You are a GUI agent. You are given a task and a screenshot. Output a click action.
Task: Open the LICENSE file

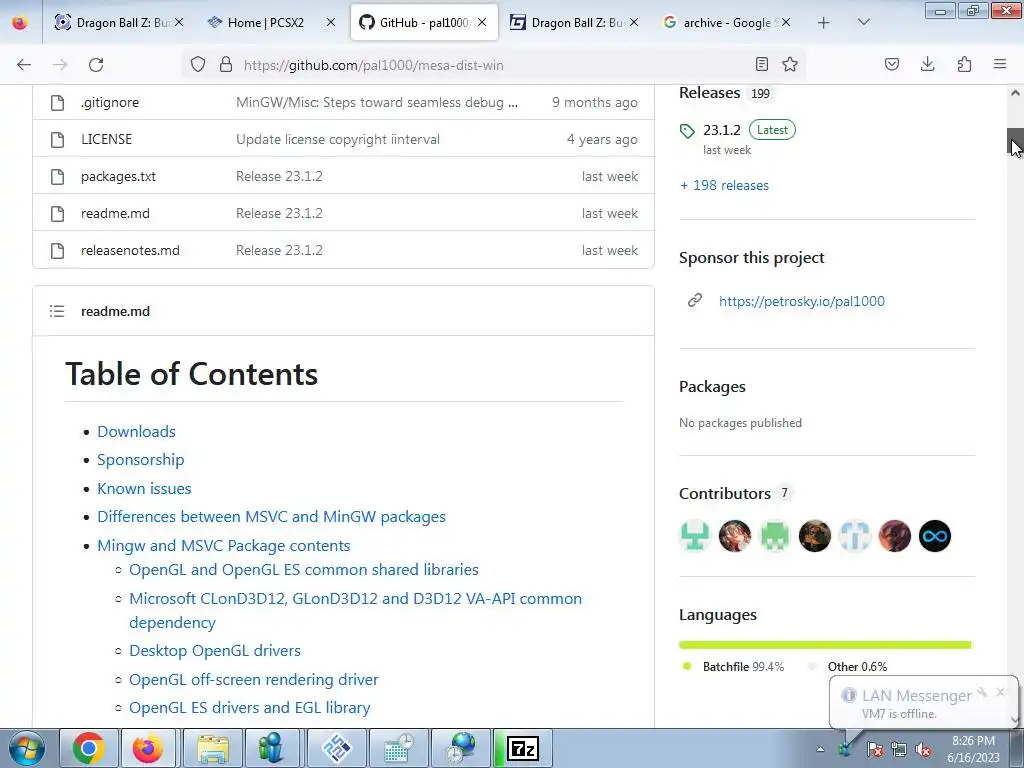[x=106, y=139]
